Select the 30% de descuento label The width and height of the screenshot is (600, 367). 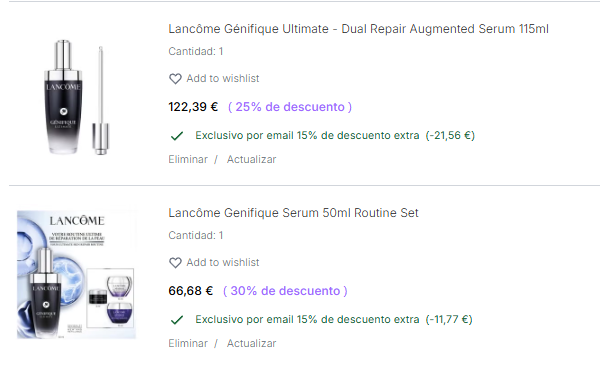coord(285,291)
